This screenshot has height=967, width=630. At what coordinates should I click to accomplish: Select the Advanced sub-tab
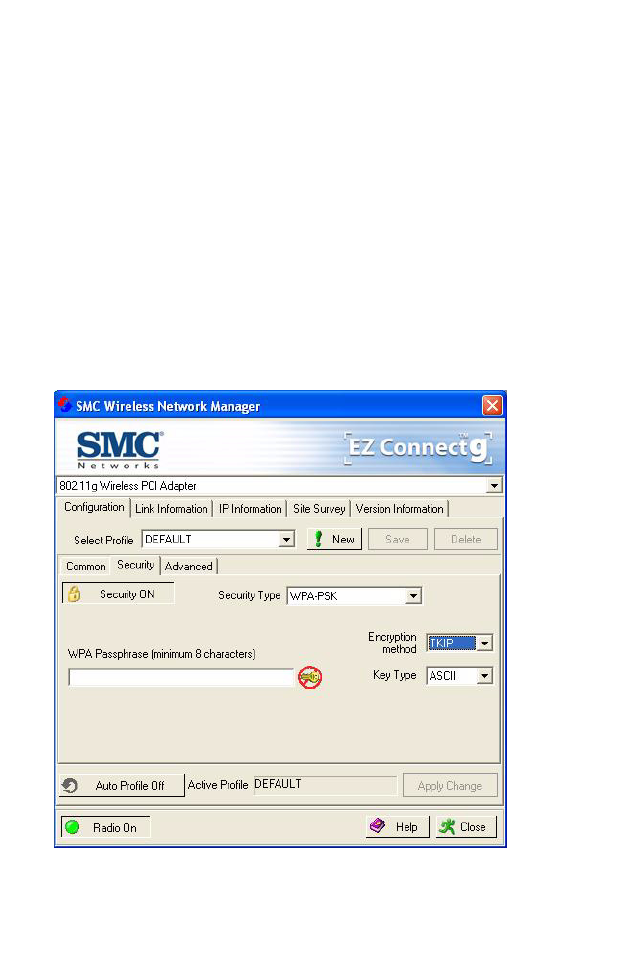[x=189, y=566]
